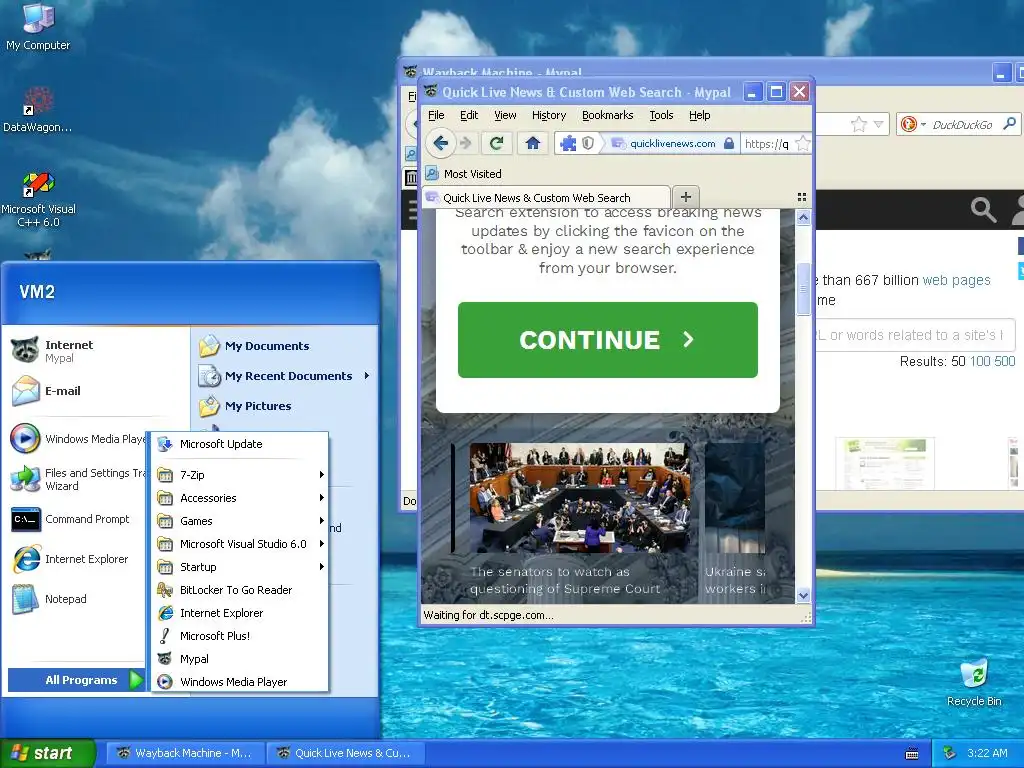
Task: Reload the quicklivenews.com page
Action: pos(496,143)
